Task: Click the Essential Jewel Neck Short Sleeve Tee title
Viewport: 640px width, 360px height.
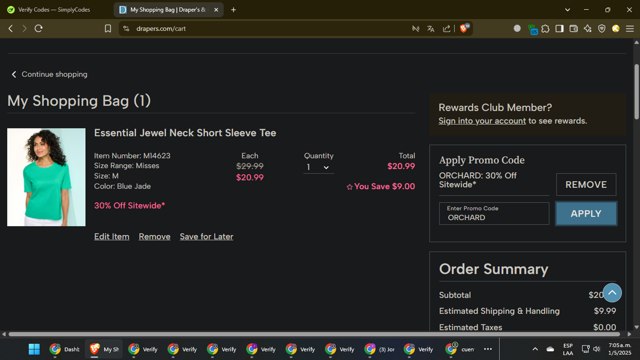Action: [185, 133]
